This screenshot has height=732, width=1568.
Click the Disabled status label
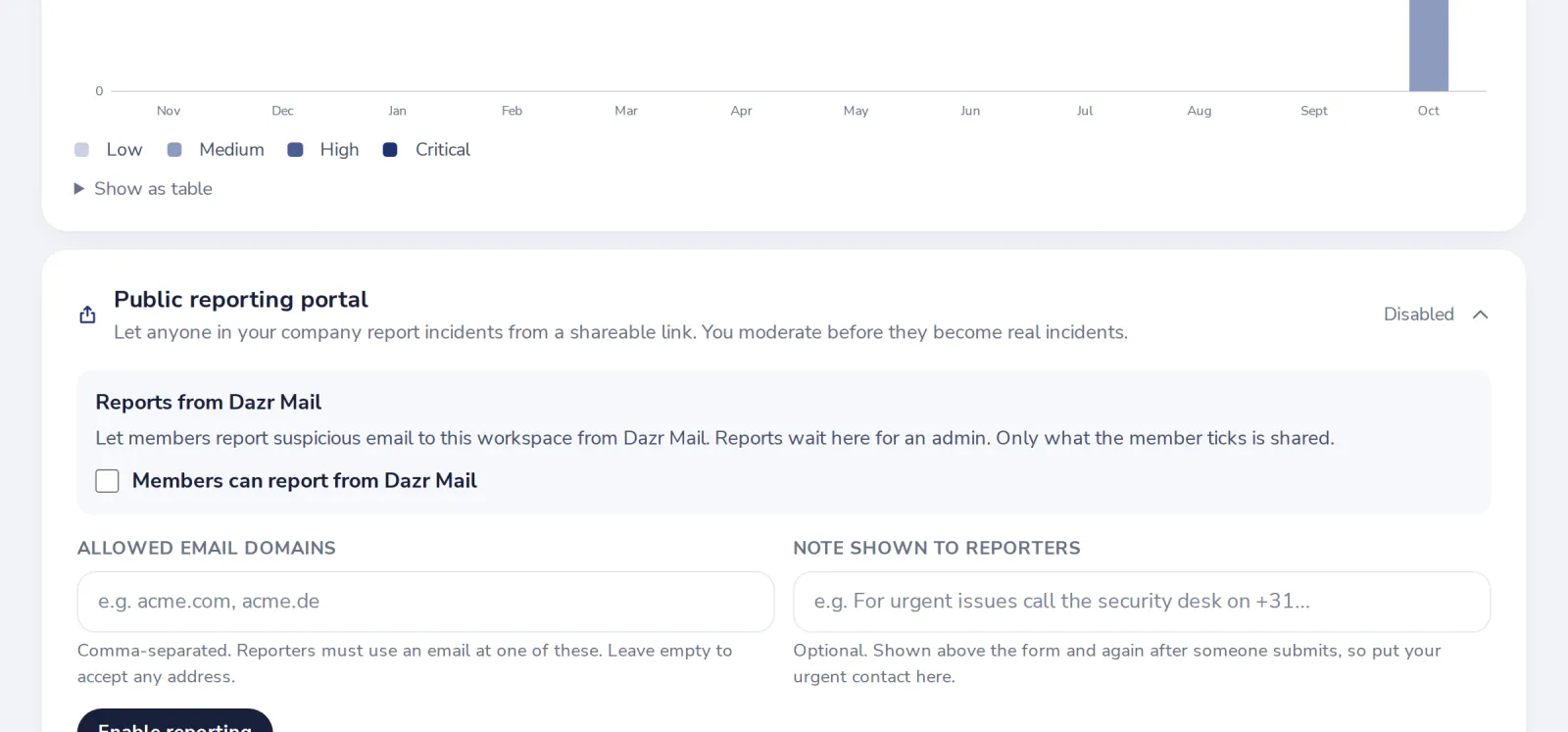click(x=1418, y=315)
